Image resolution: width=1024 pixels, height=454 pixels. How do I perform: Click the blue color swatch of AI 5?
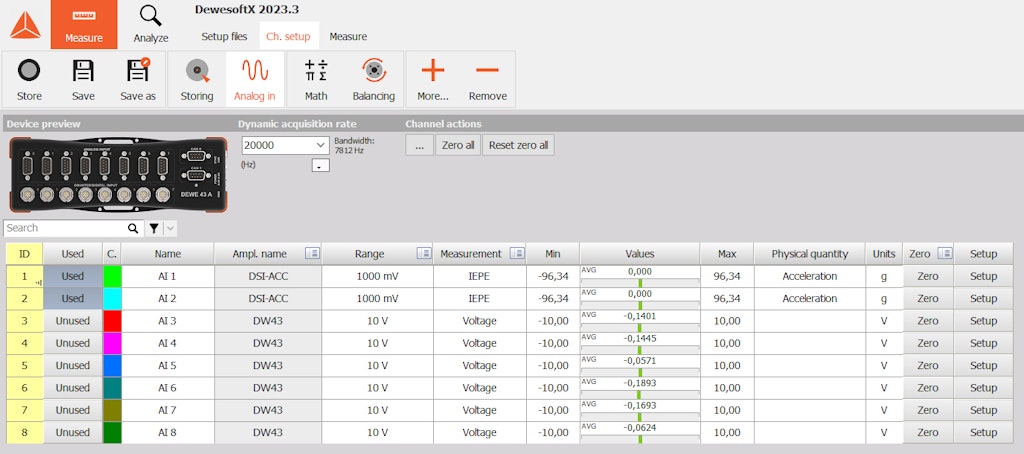tap(112, 365)
